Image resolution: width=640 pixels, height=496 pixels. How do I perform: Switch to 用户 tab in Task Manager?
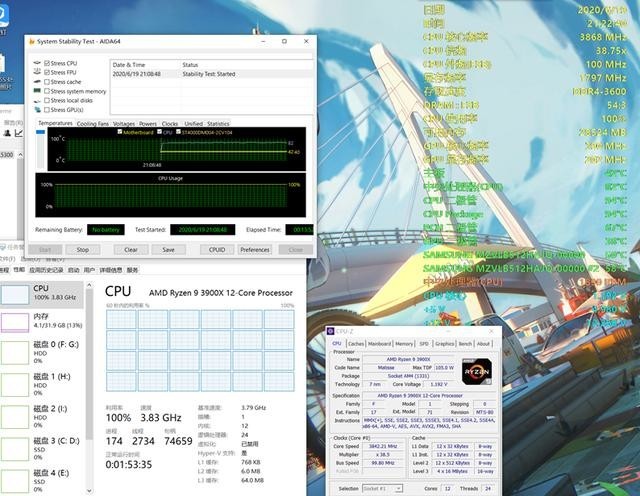coord(89,270)
